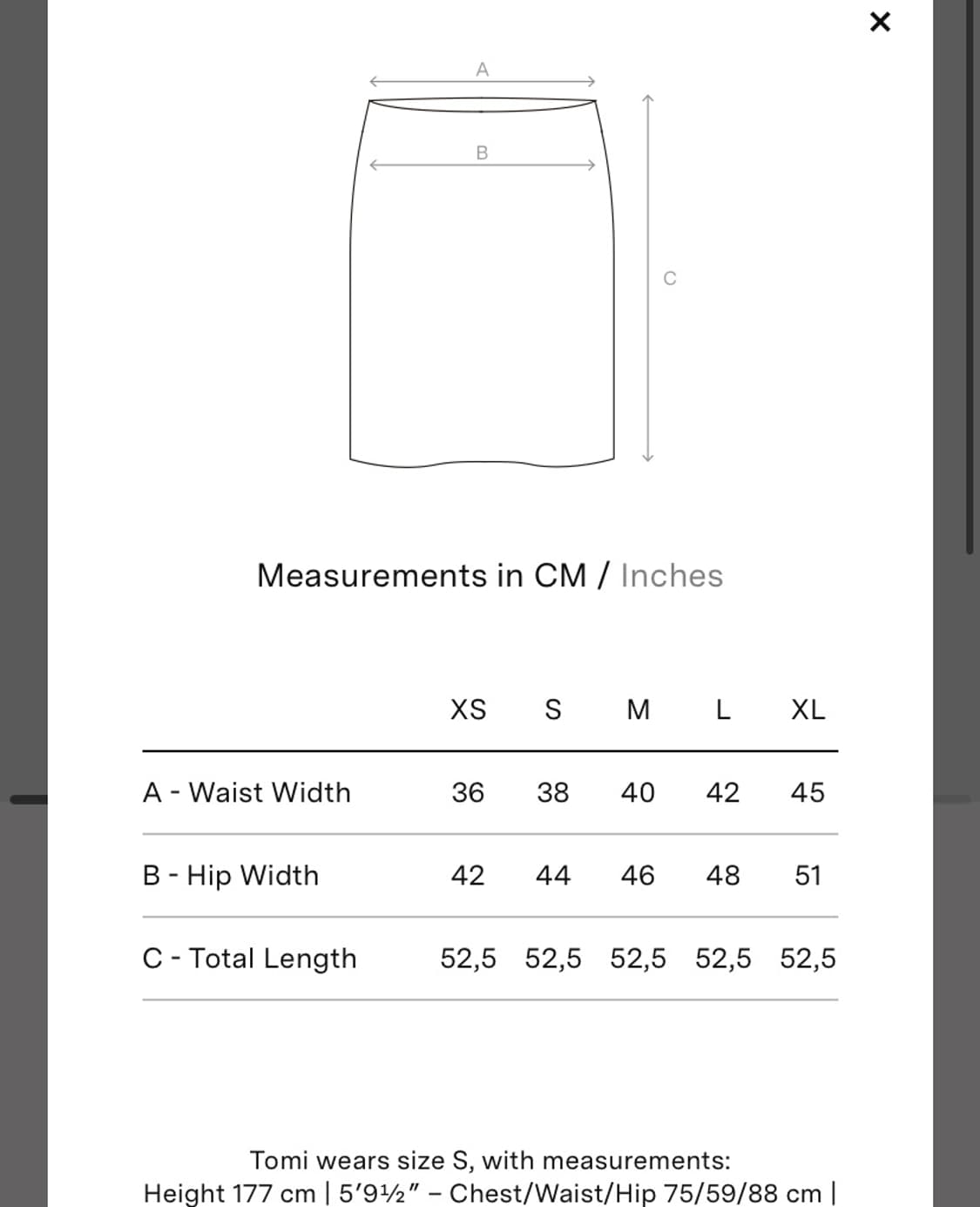Click hip width value 46 for M
Viewport: 980px width, 1207px height.
[638, 876]
